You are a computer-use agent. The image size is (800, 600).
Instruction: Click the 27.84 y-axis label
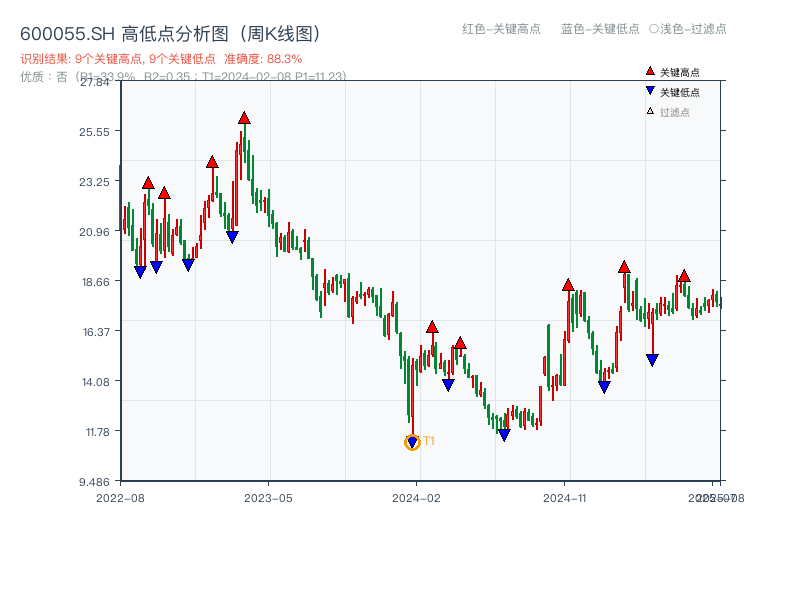(x=94, y=82)
